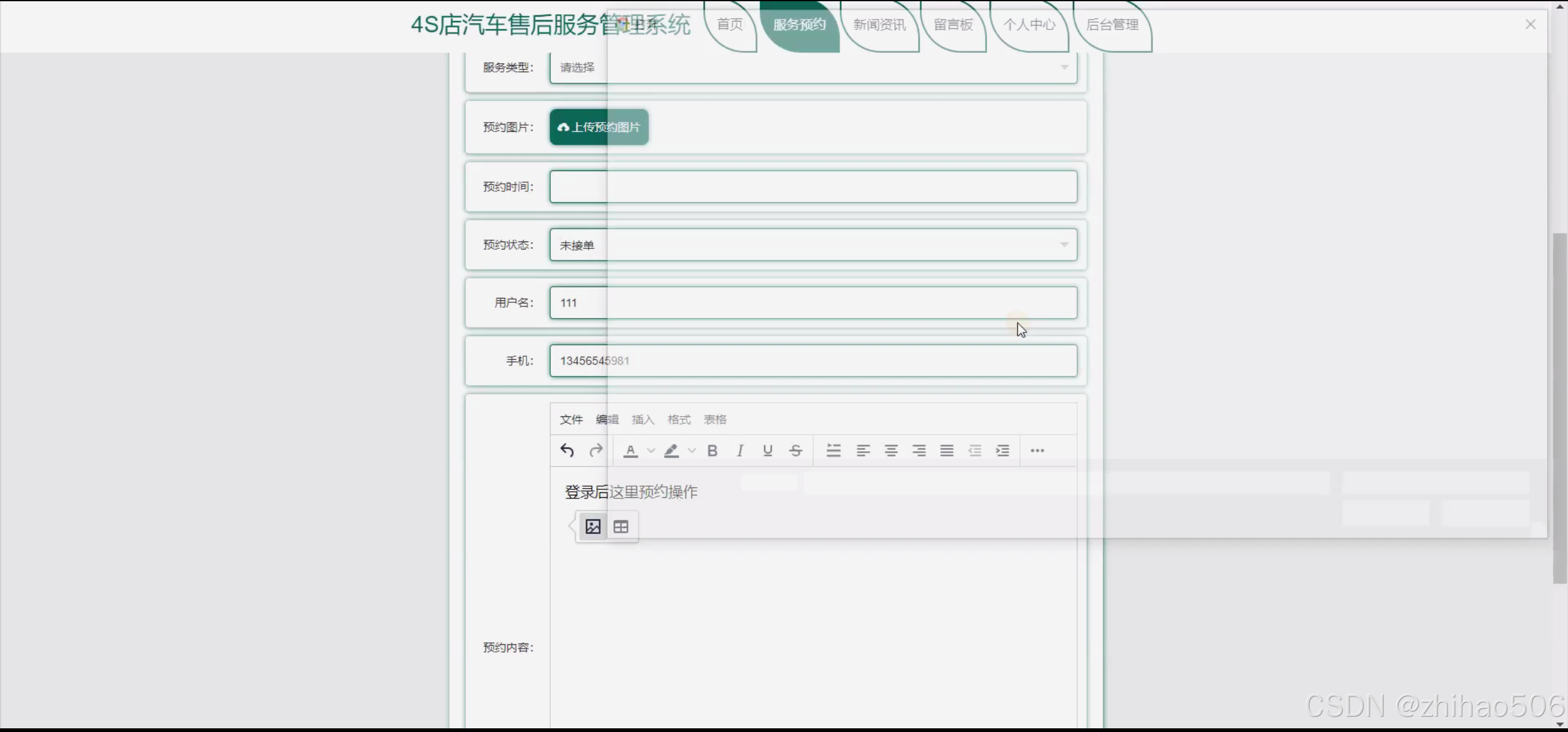
Task: Go to 后台管理 in the navigation bar
Action: click(1112, 25)
